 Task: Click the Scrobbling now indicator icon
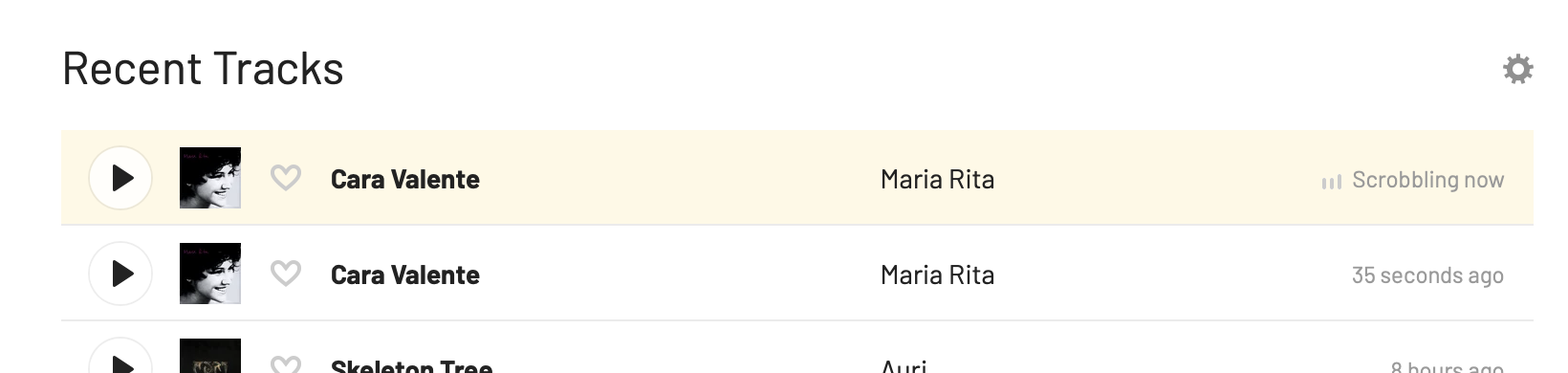[x=1331, y=182]
